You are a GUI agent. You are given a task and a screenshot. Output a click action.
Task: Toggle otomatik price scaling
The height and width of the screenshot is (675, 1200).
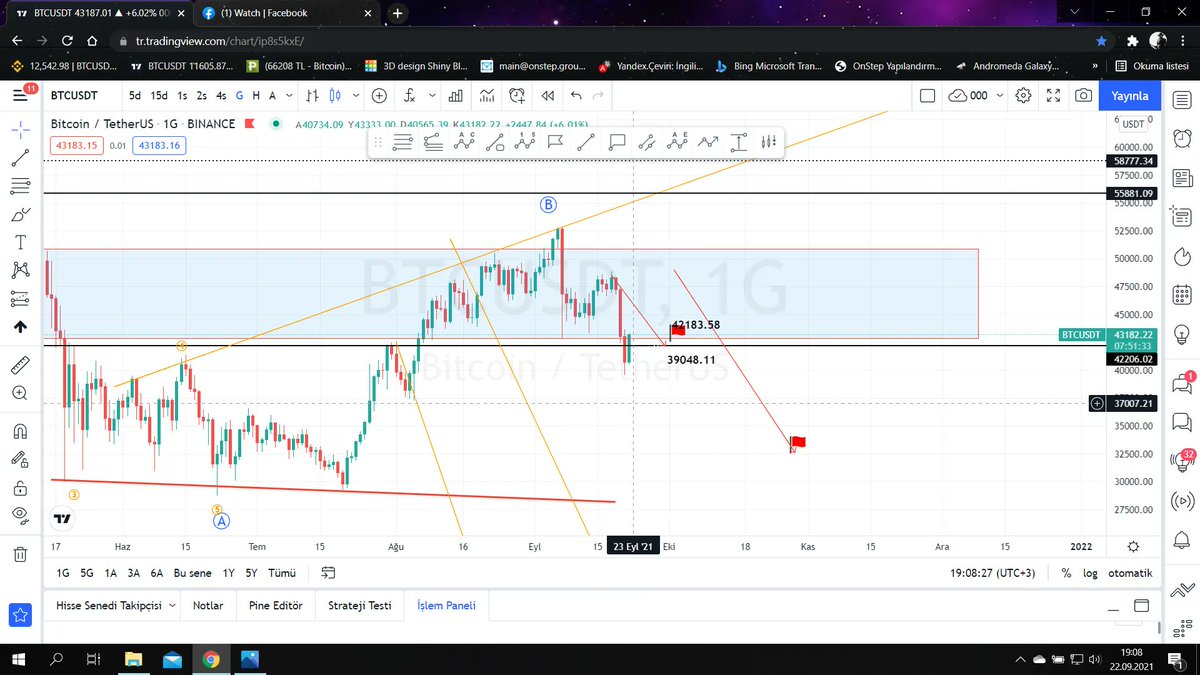(1132, 573)
